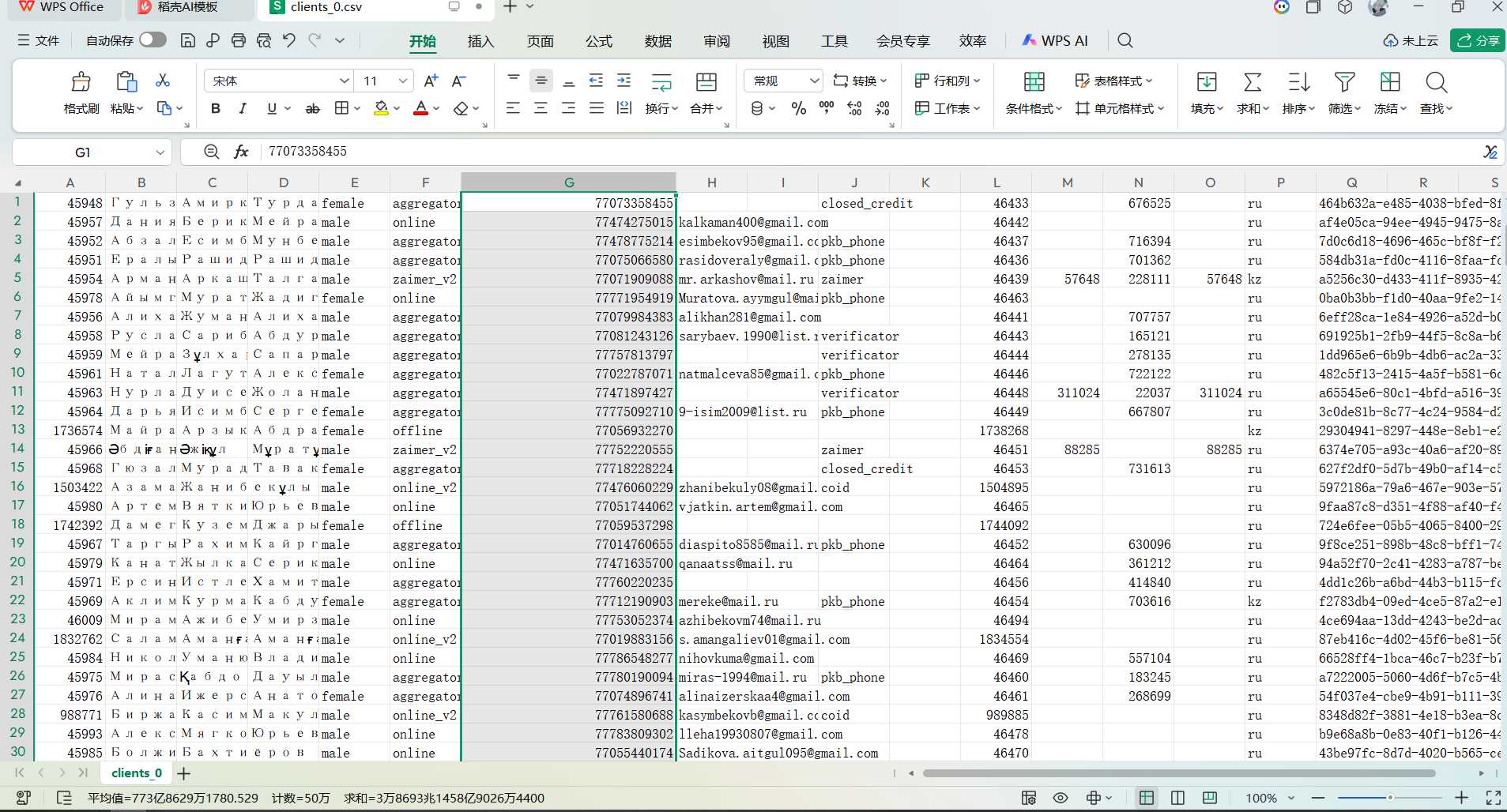Image resolution: width=1507 pixels, height=812 pixels.
Task: Open search with the magnifier near WPS AI
Action: coord(1125,40)
